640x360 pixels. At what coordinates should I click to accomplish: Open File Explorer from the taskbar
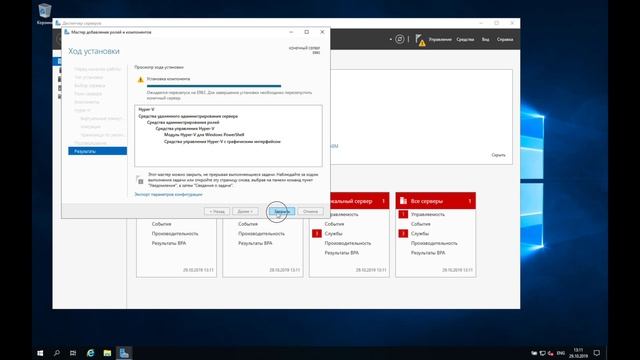(x=107, y=353)
